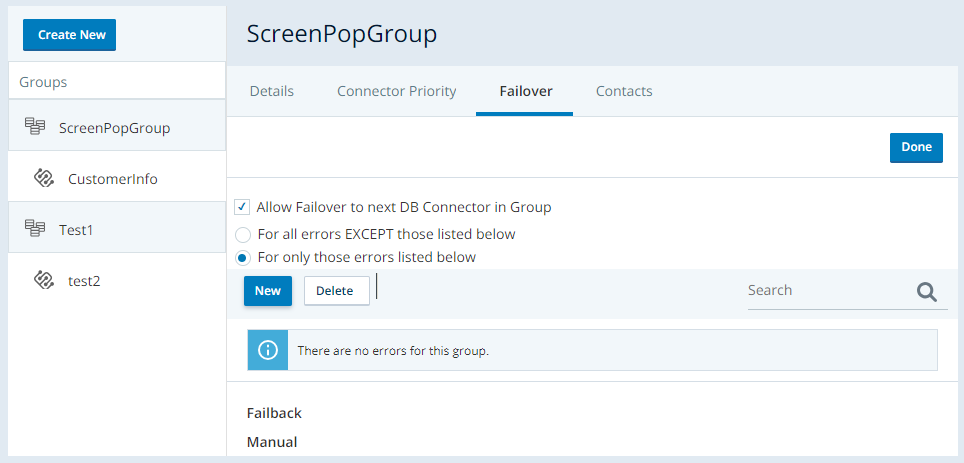Click the Delete button
The image size is (964, 463).
(335, 291)
